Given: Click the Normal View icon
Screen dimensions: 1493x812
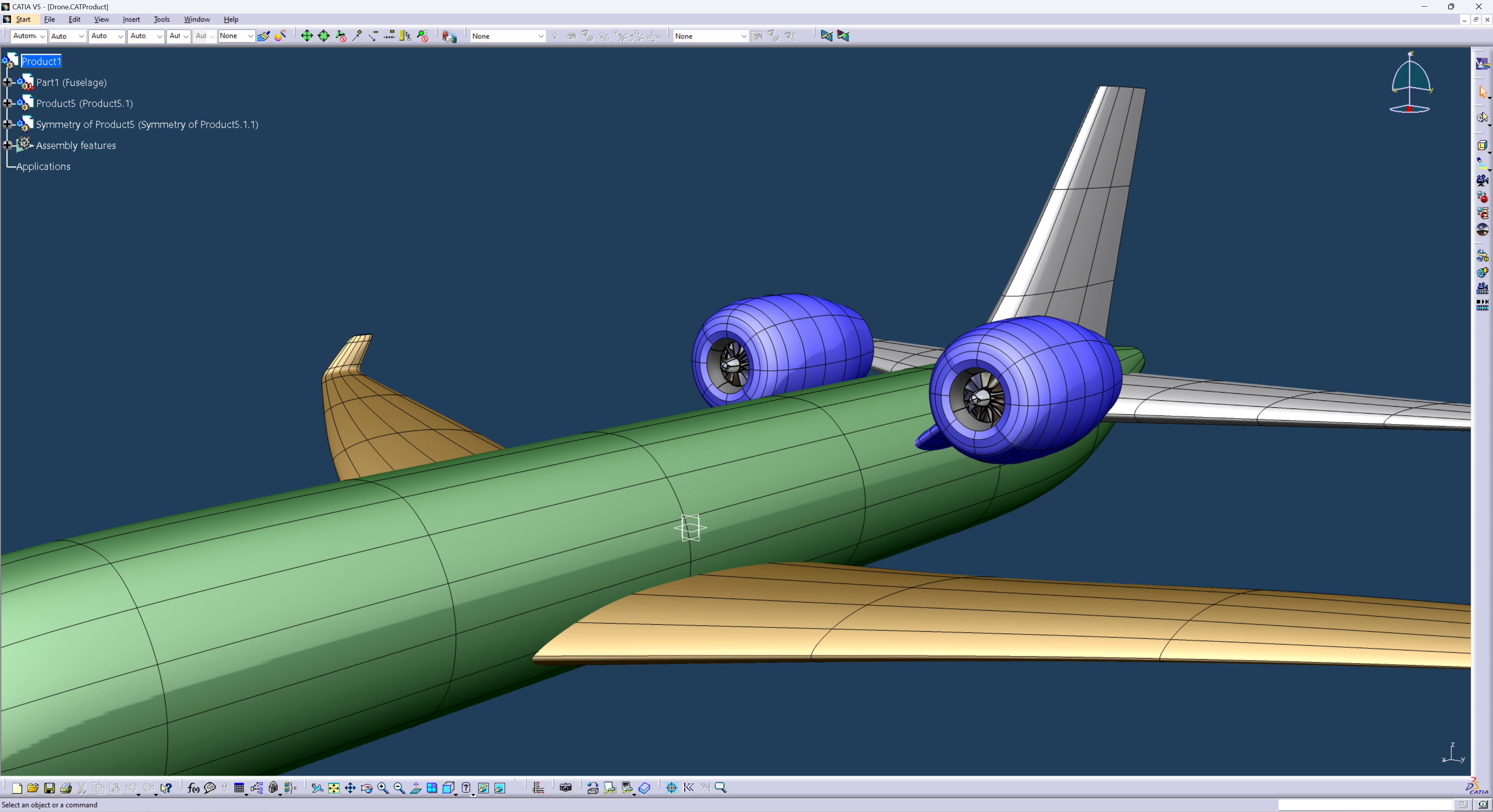Looking at the screenshot, I should (416, 788).
